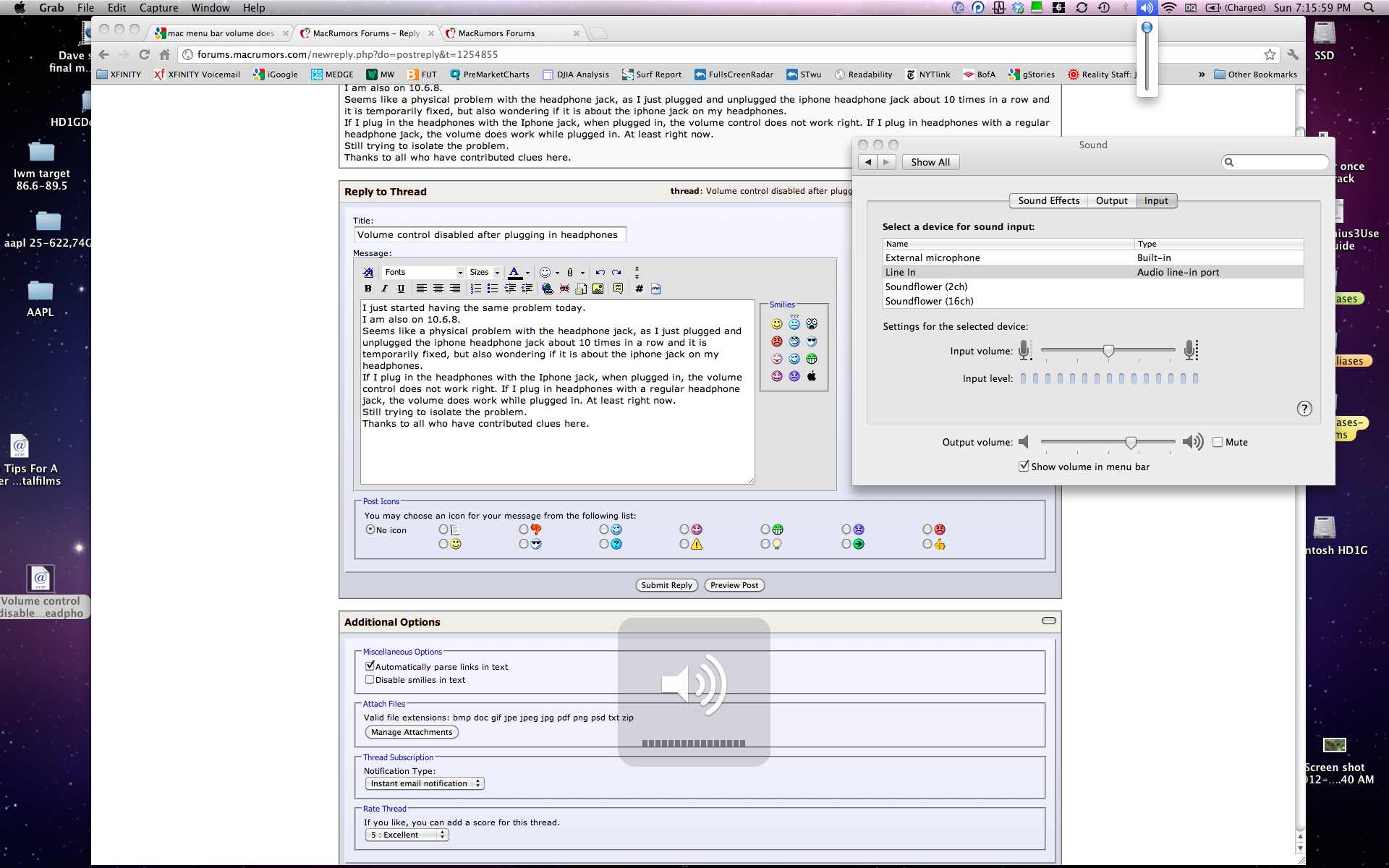Screen dimensions: 1389x868
Task: Click the Manage Attachments button
Action: (412, 732)
